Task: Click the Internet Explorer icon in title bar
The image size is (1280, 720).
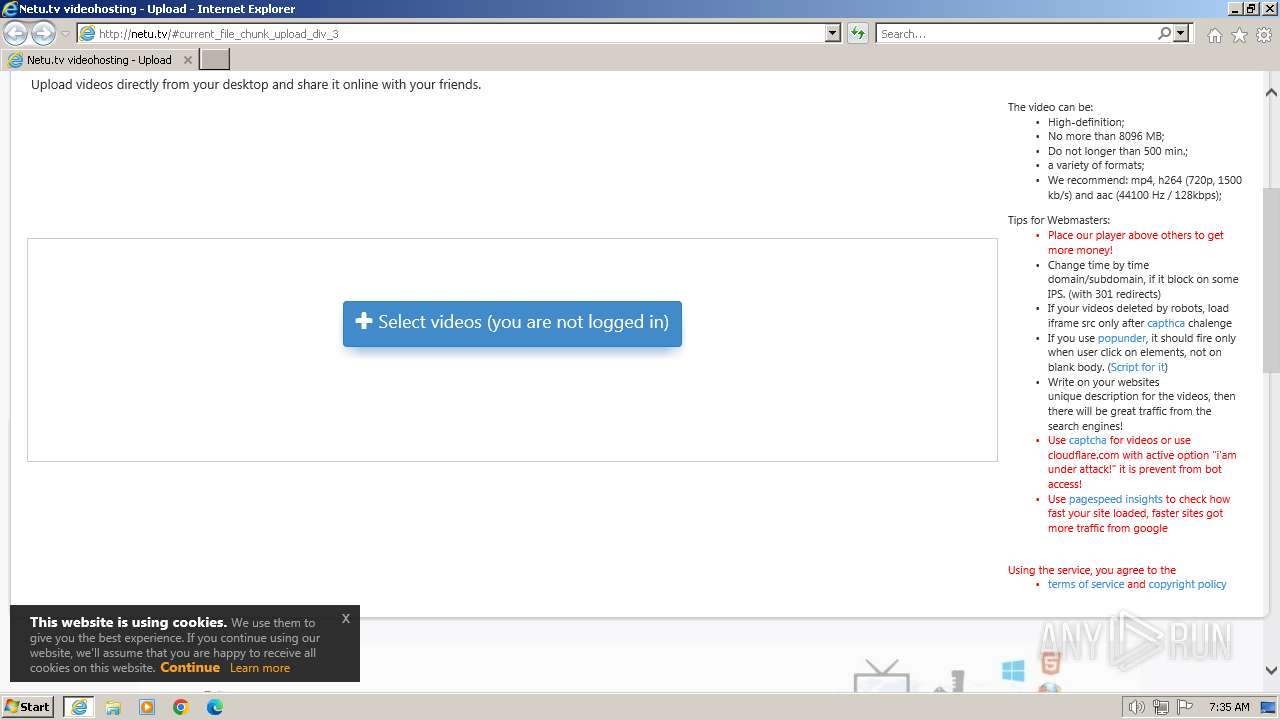Action: (x=10, y=9)
